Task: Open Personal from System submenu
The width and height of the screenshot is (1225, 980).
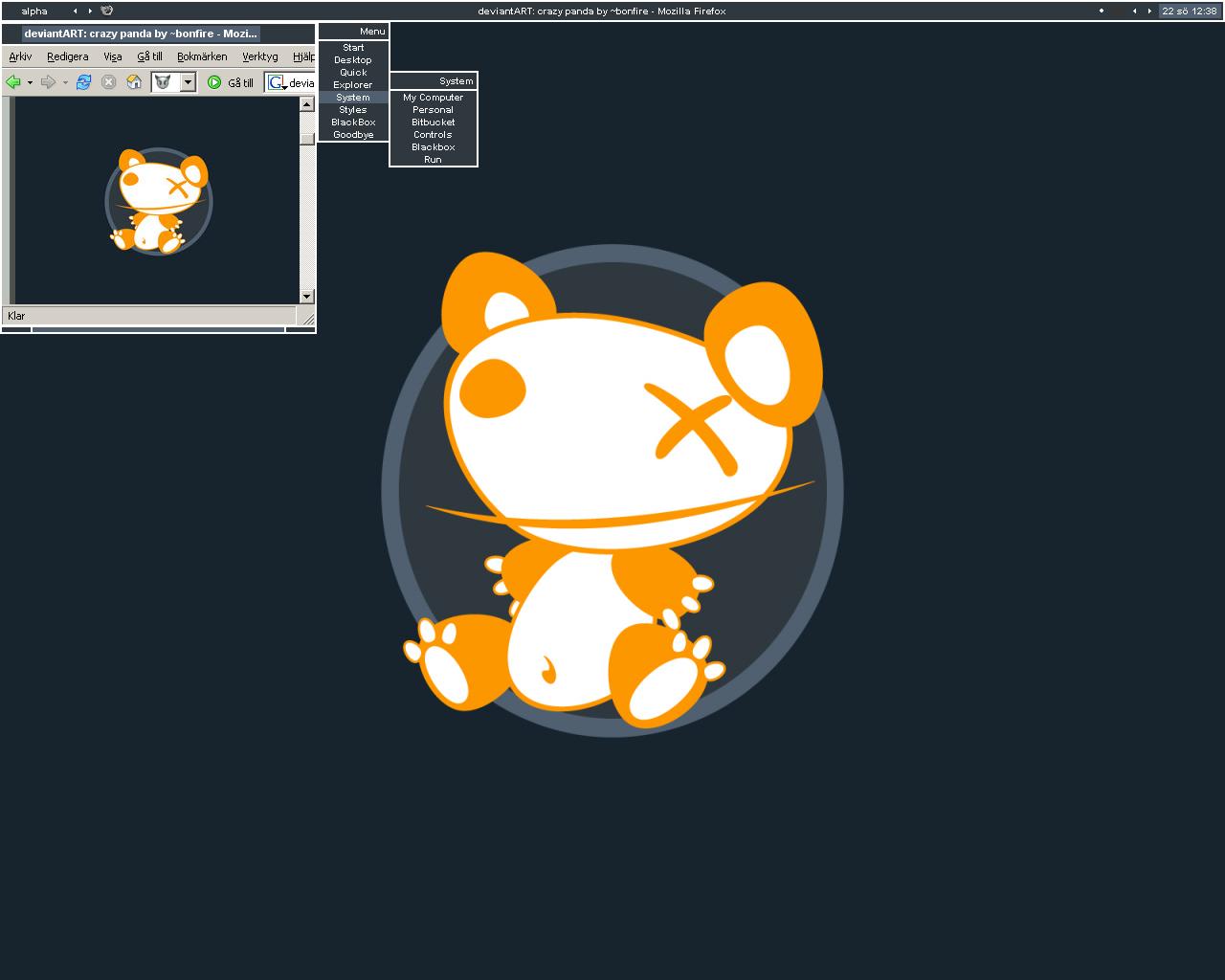Action: pyautogui.click(x=434, y=110)
